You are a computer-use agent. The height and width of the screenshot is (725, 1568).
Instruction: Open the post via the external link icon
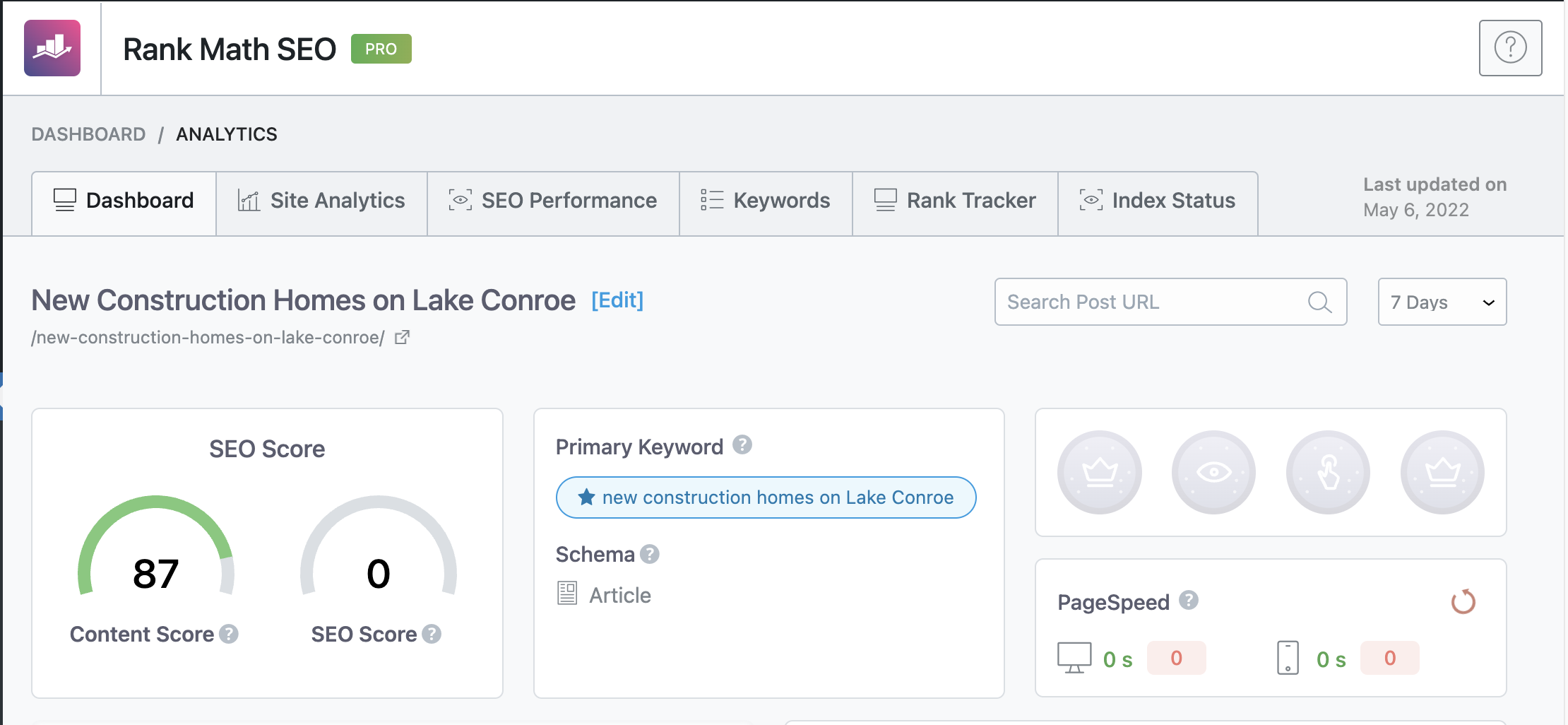[x=402, y=337]
